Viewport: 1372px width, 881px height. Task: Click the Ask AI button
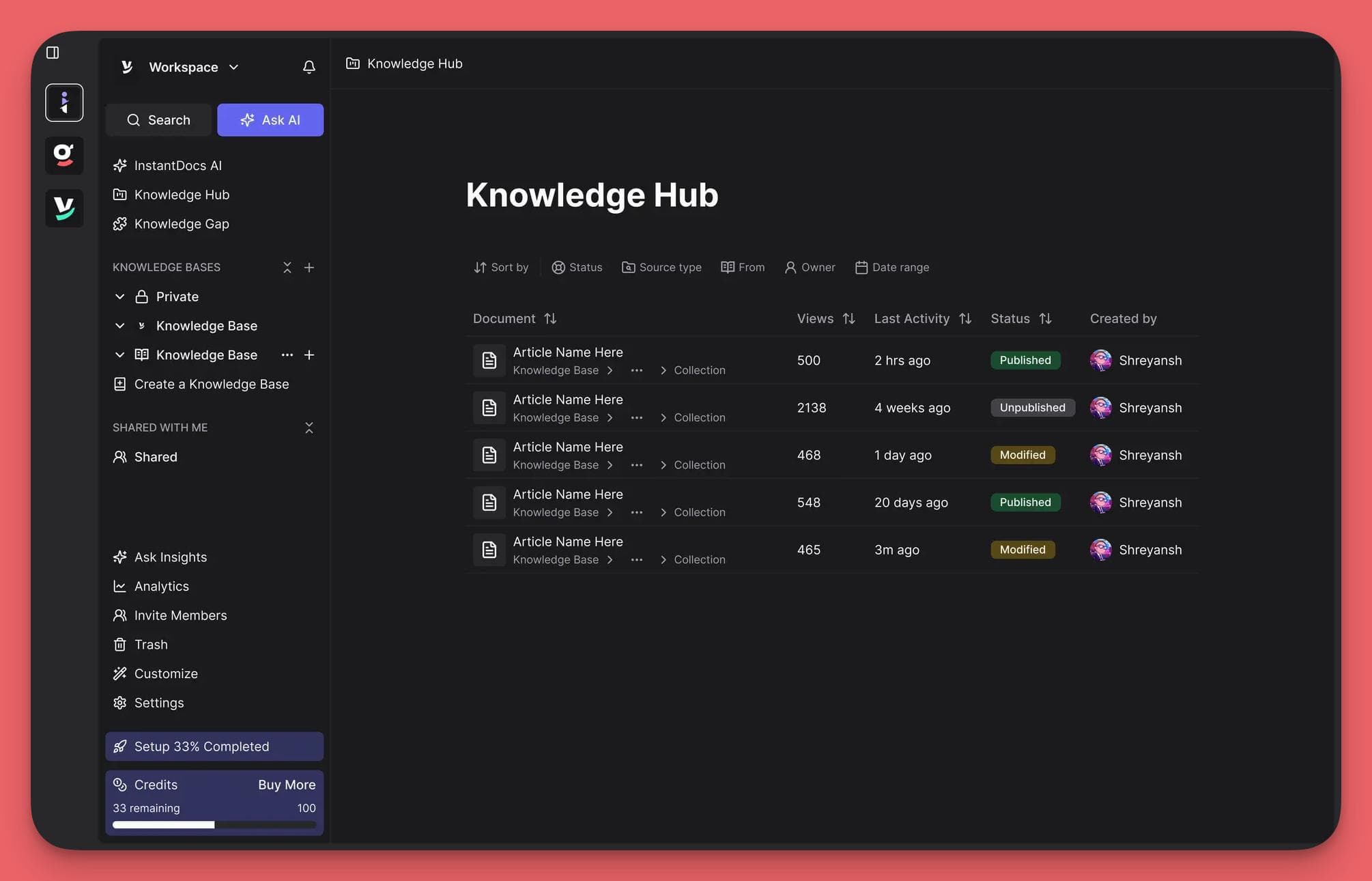(x=270, y=120)
